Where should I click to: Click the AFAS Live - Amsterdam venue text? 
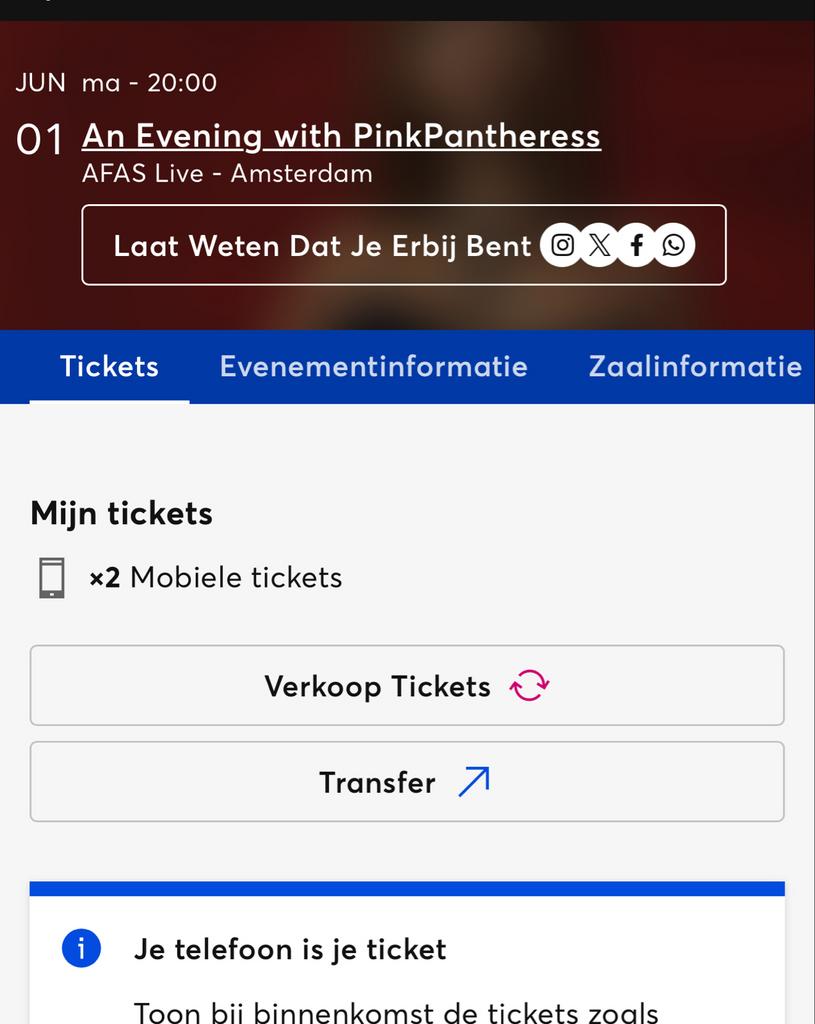[227, 173]
